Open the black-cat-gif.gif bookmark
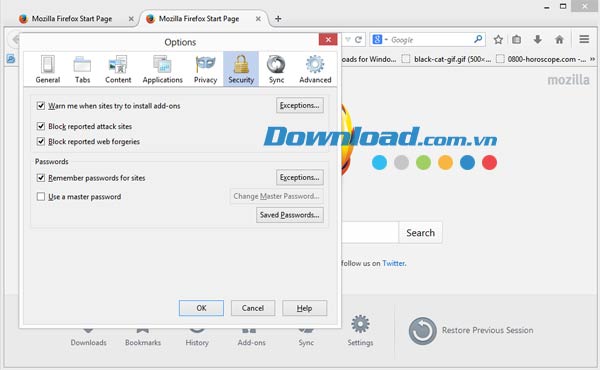This screenshot has width=600, height=370. pyautogui.click(x=446, y=59)
